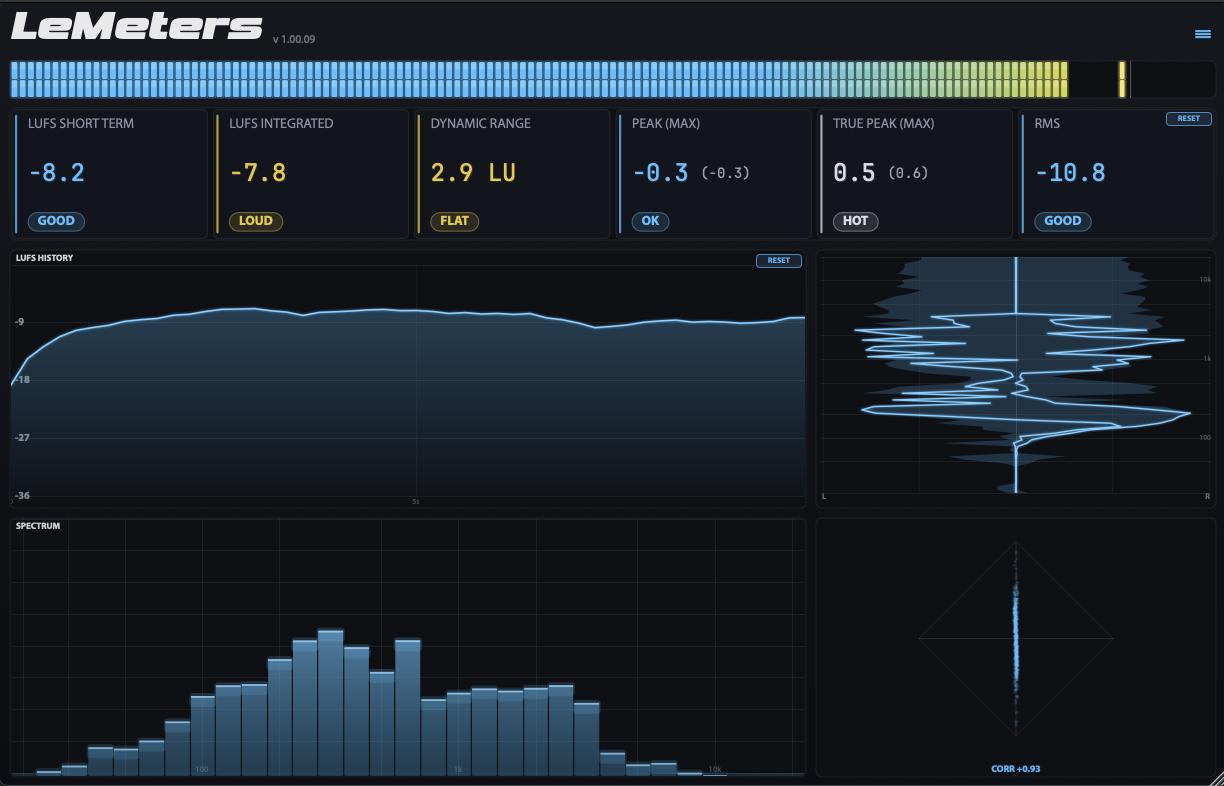The height and width of the screenshot is (786, 1224).
Task: Click the -8.2 LUFS short term value
Action: click(57, 173)
